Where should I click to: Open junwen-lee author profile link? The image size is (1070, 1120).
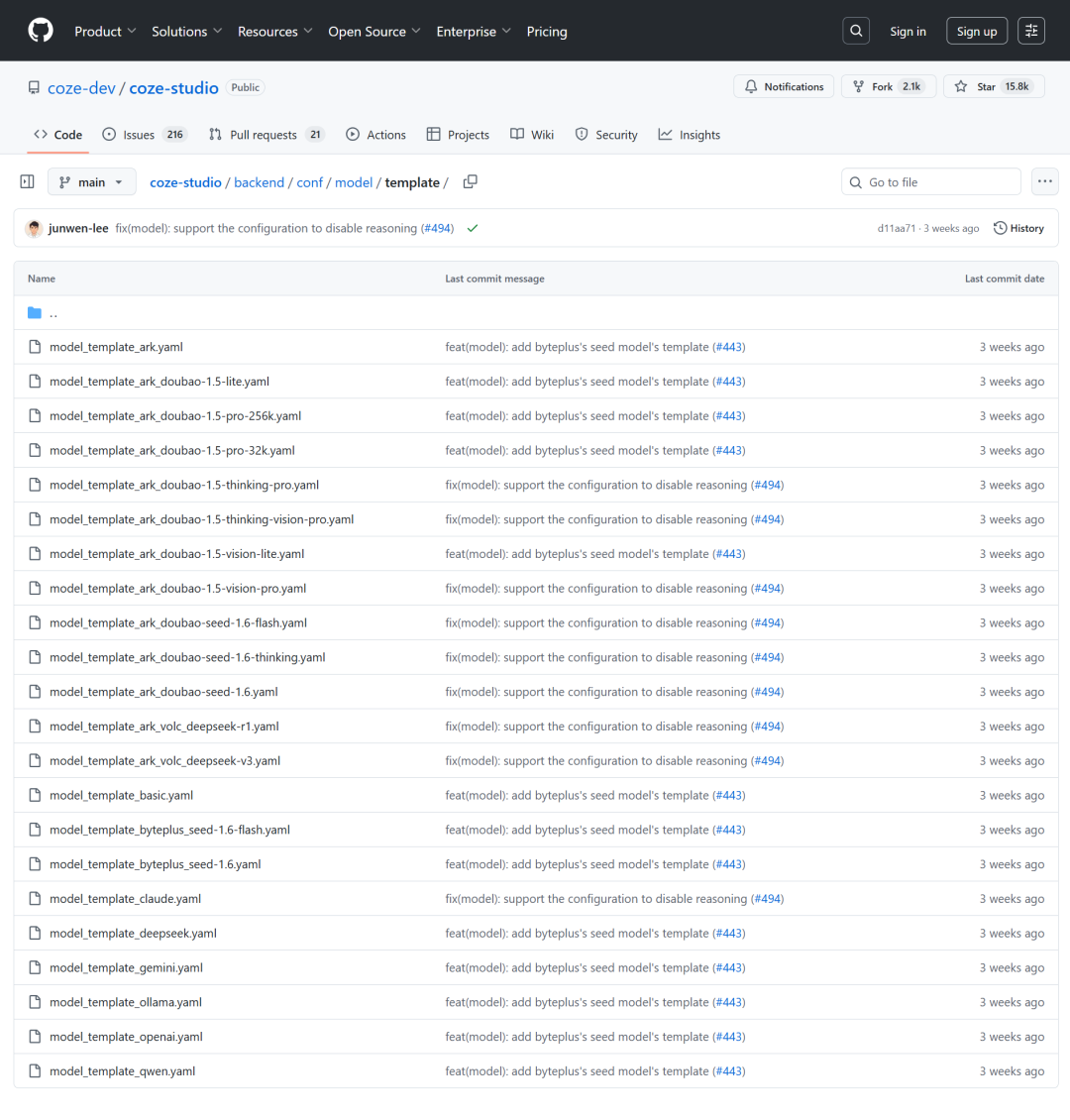coord(78,229)
